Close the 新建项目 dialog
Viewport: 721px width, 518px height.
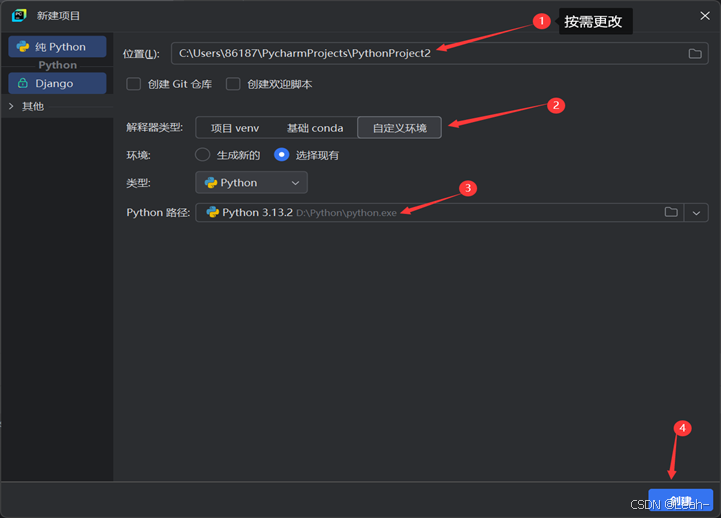705,16
